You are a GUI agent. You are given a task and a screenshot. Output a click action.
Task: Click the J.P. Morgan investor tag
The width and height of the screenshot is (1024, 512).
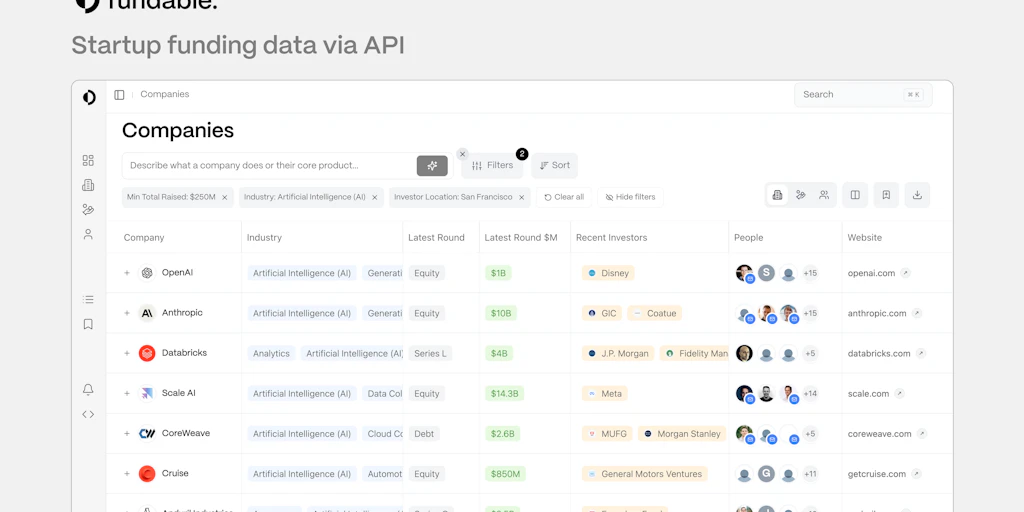point(618,353)
